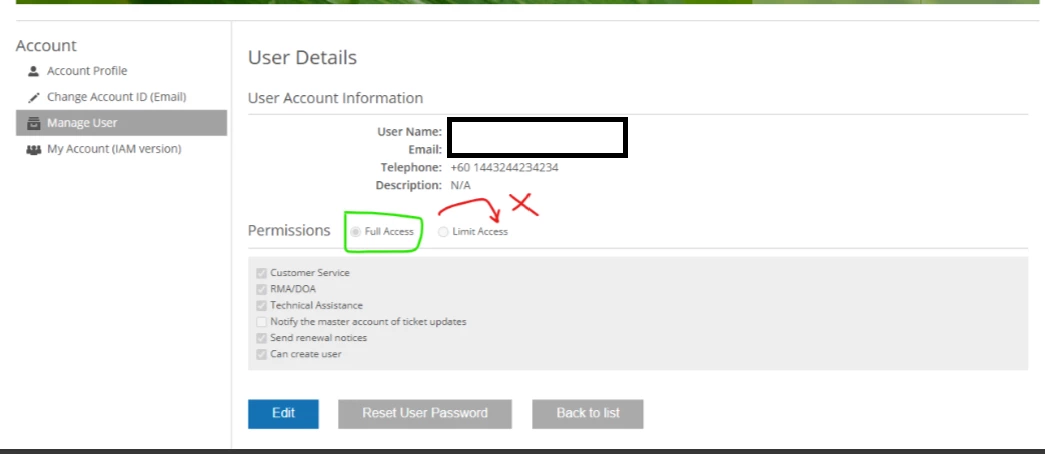
Task: Click the group icon beside My Account
Action: tap(33, 149)
